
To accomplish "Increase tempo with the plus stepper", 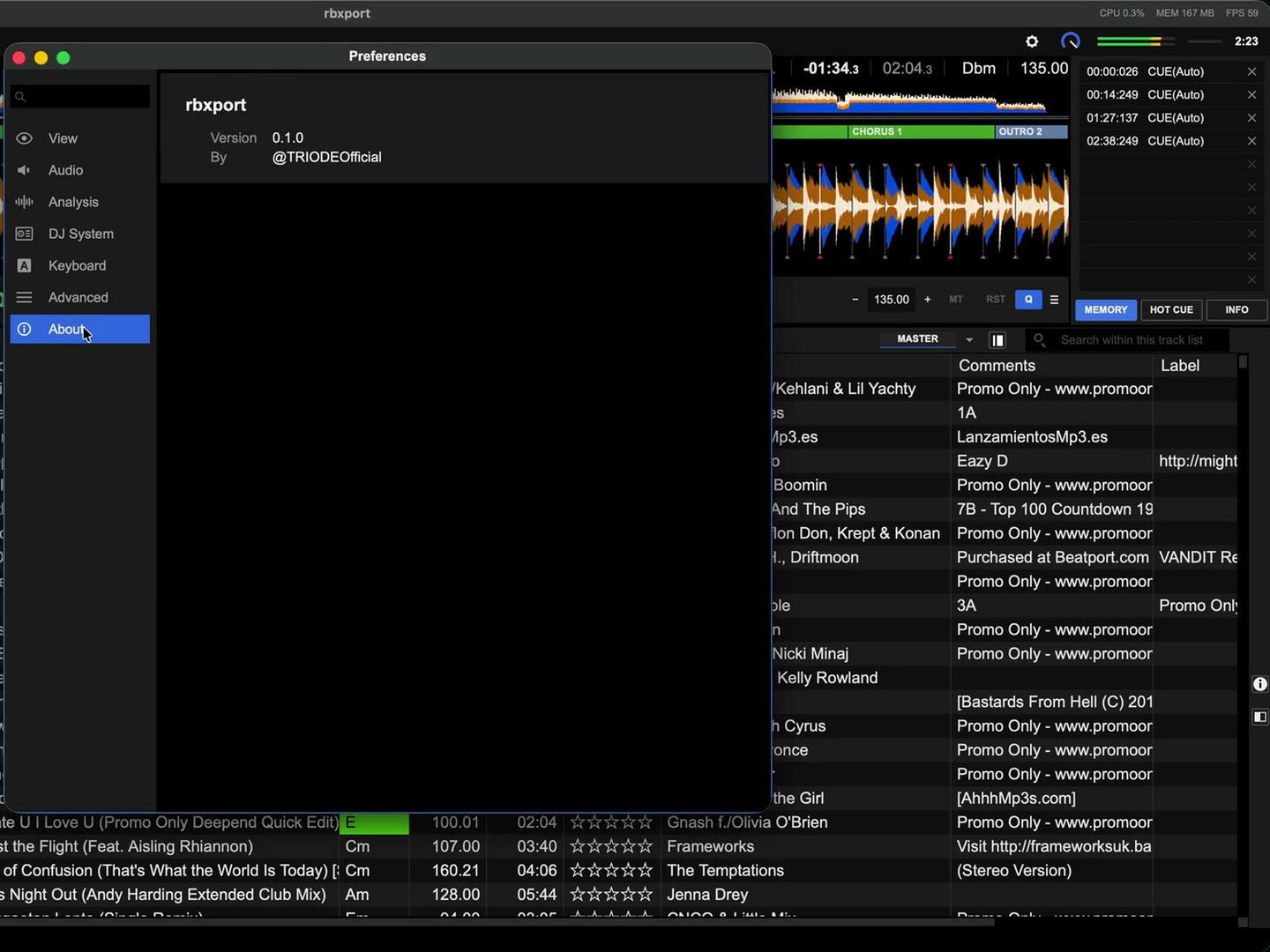I will [x=927, y=300].
